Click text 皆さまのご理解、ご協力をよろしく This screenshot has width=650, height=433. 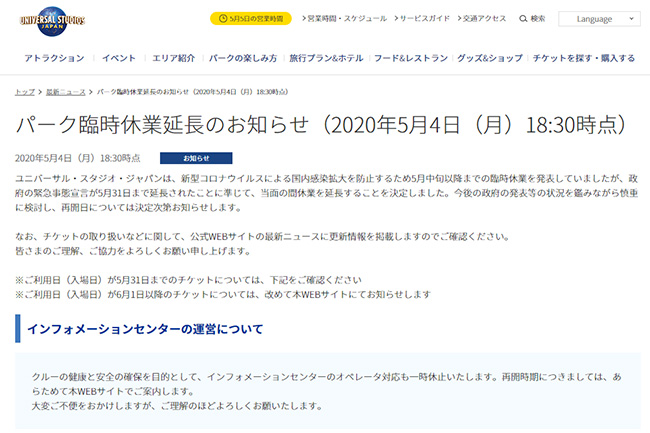point(133,251)
